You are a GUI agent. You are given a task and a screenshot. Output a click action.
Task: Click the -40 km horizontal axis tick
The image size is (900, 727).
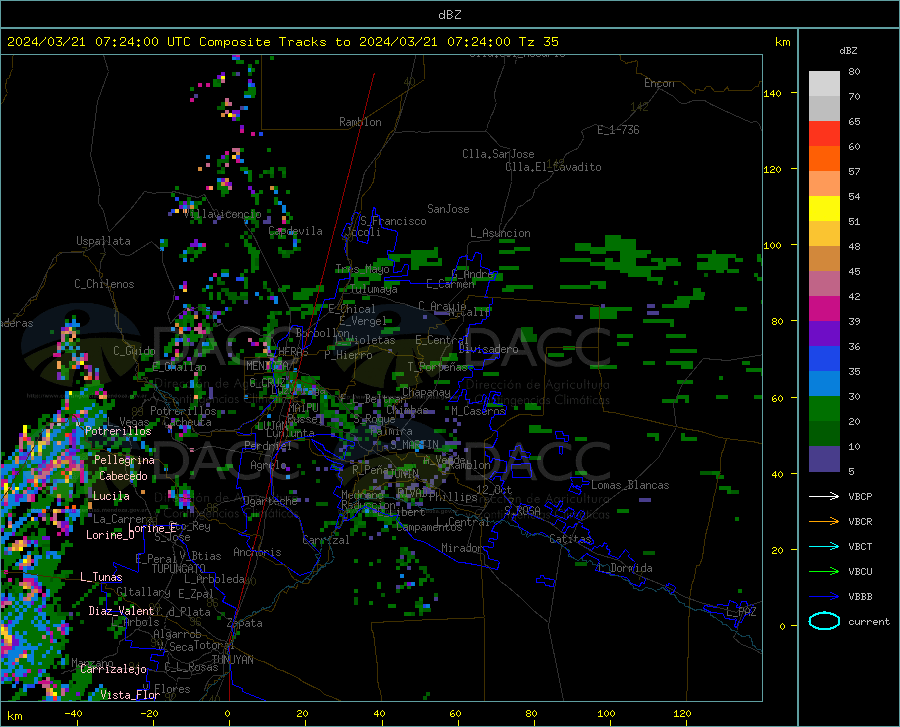coord(73,714)
